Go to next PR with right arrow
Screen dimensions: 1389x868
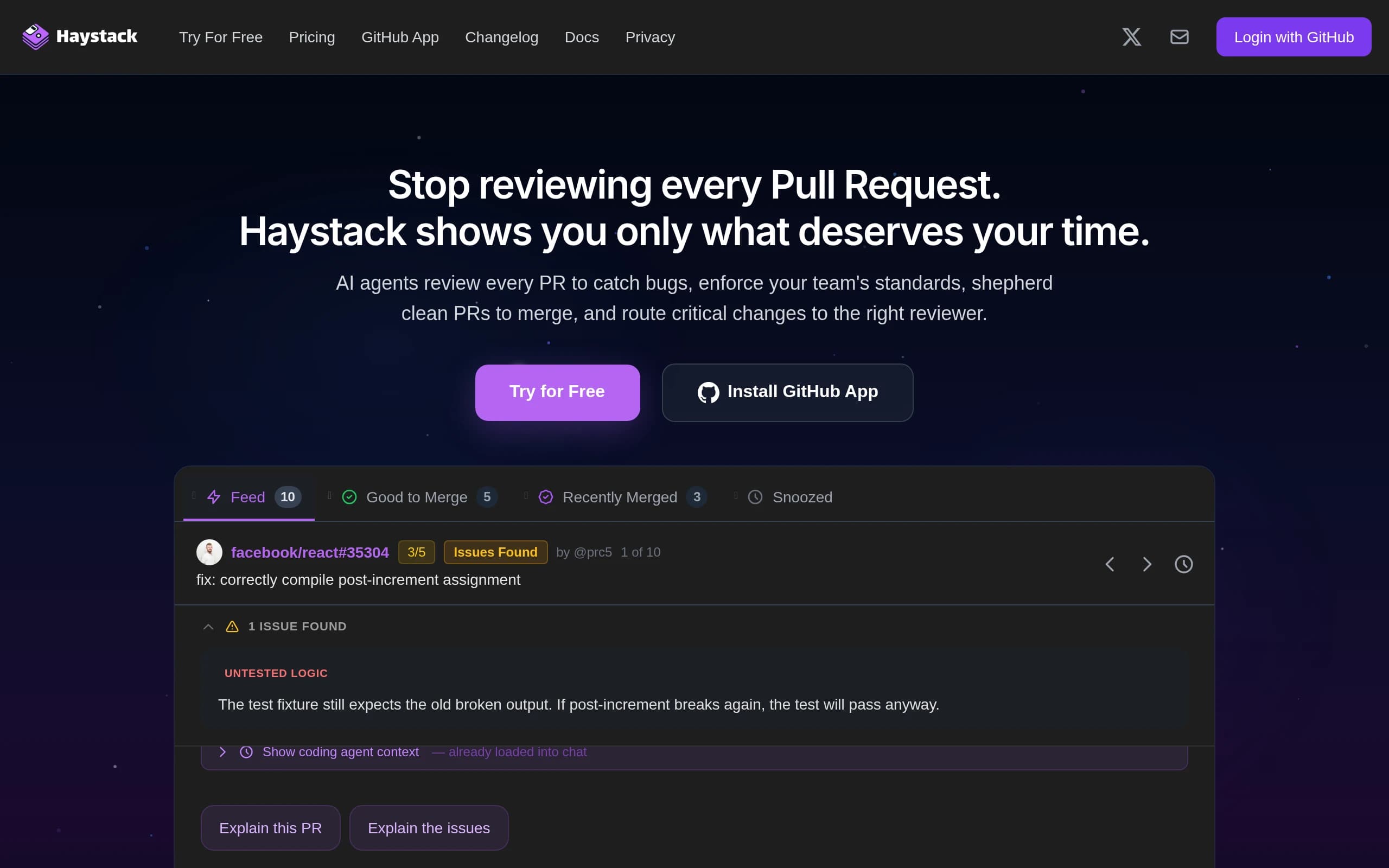(1147, 564)
